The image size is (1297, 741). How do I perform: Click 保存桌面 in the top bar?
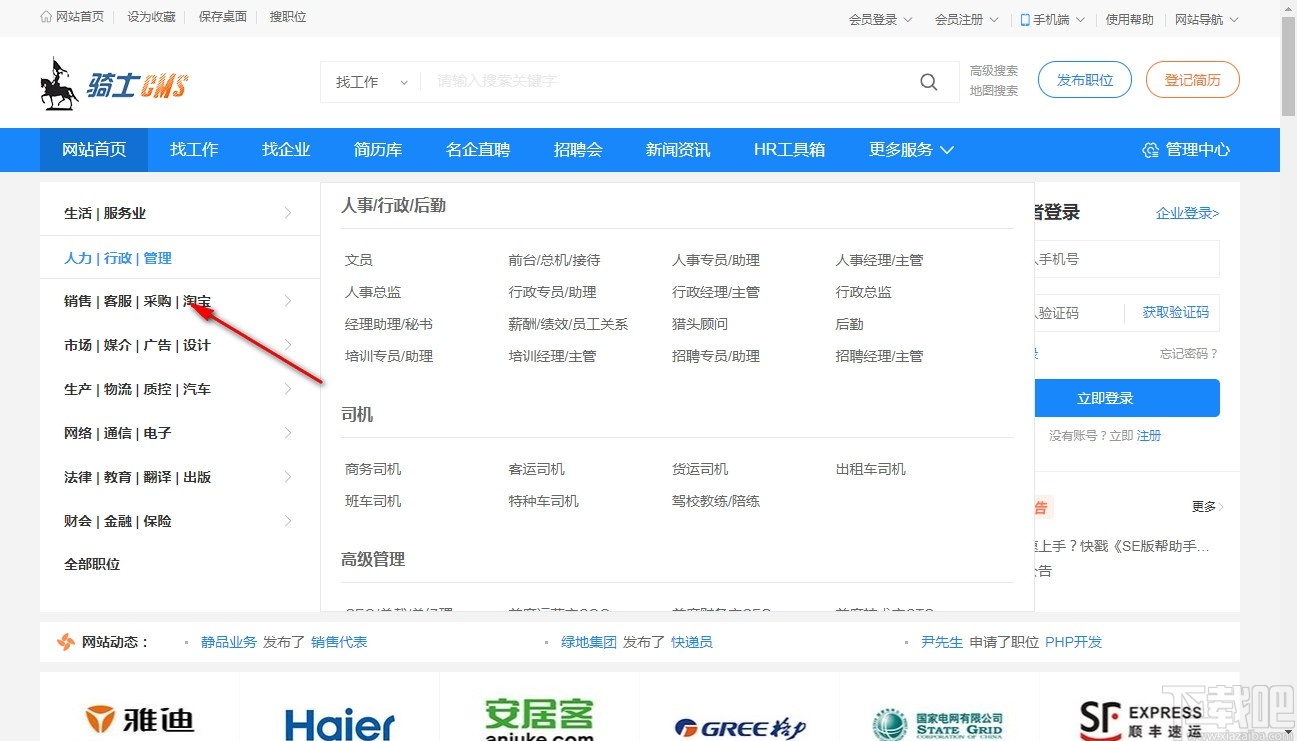223,17
